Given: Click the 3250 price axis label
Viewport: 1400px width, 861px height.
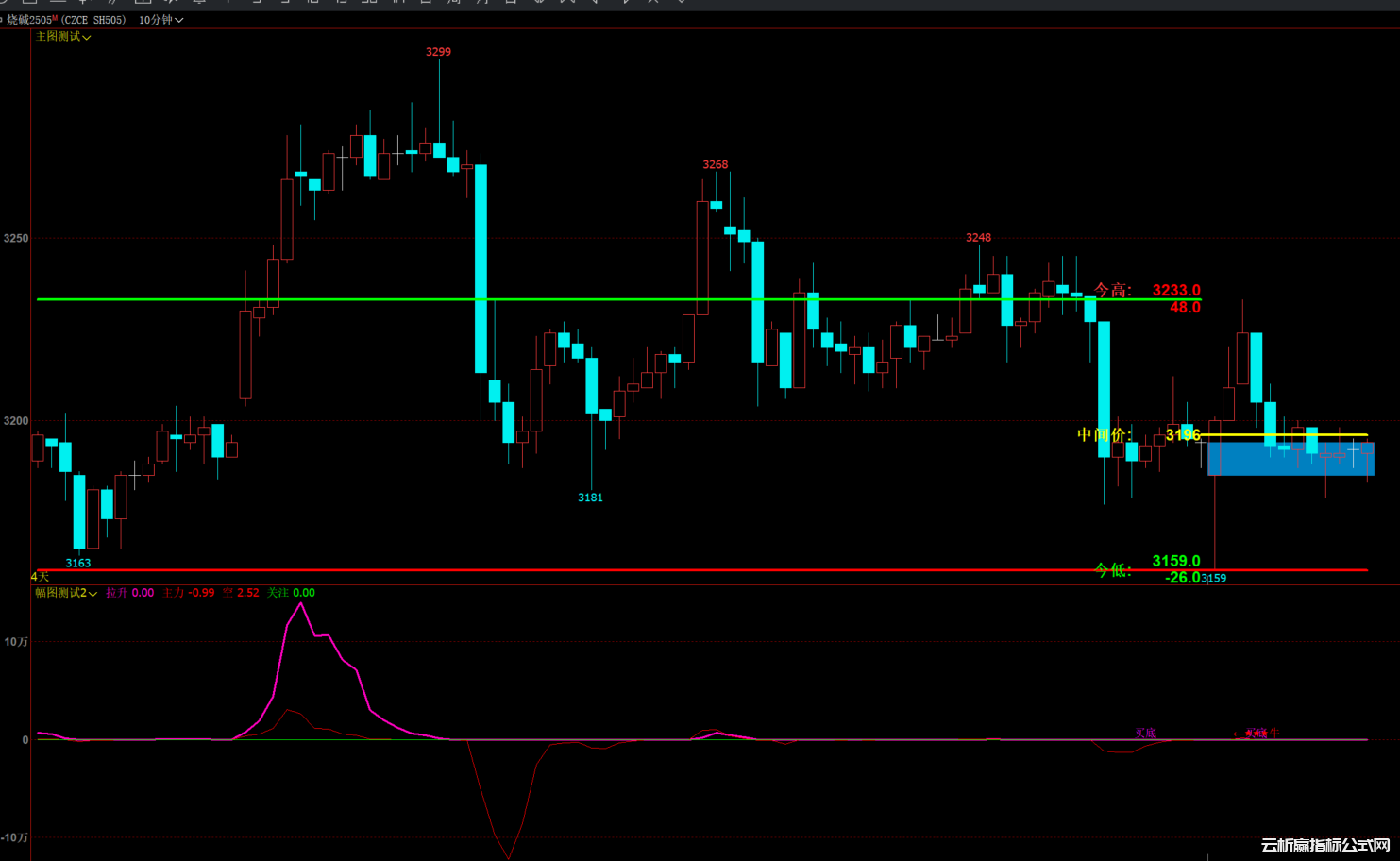Looking at the screenshot, I should (16, 239).
